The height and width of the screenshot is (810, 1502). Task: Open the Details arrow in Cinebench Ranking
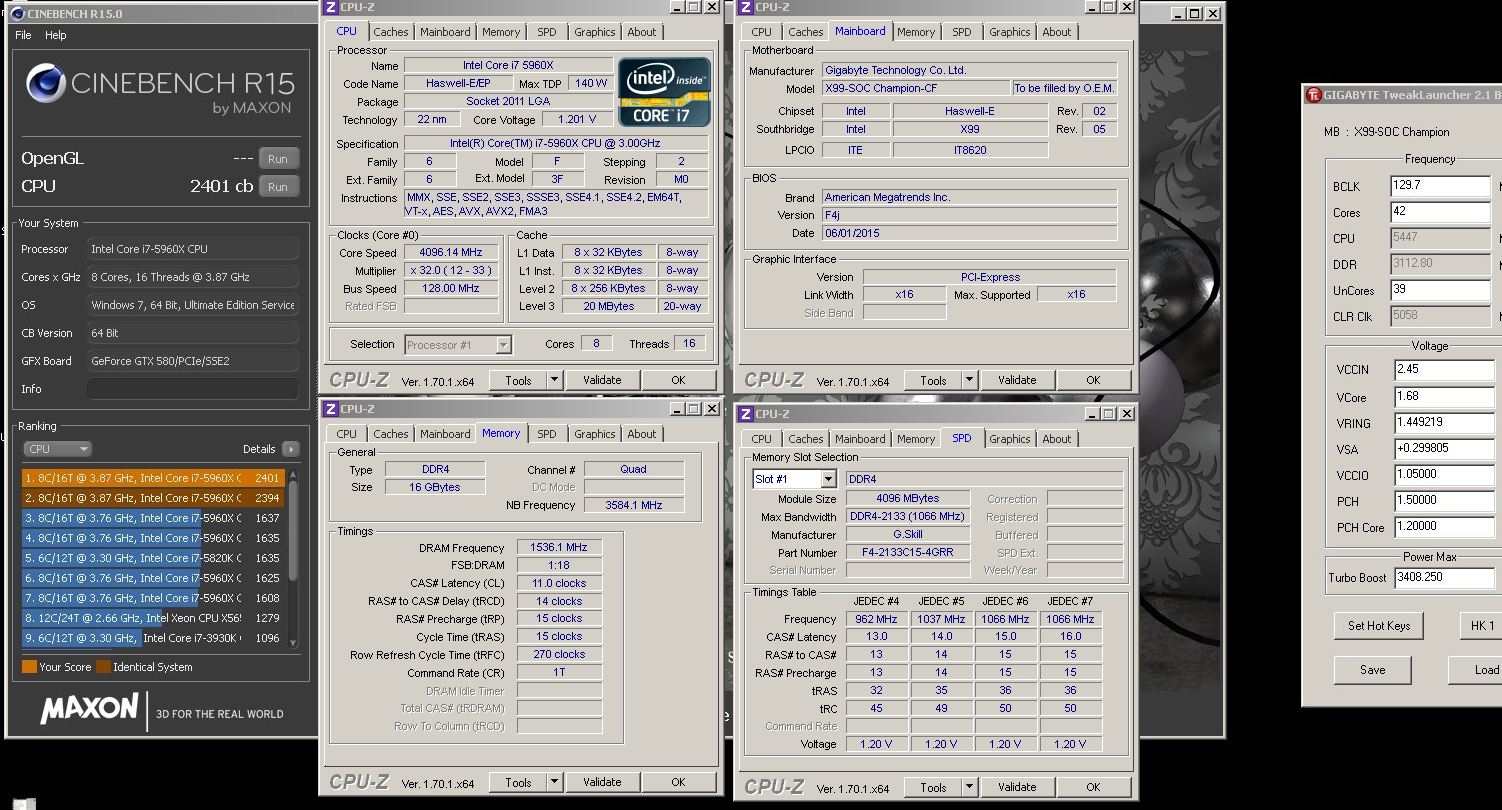point(291,449)
